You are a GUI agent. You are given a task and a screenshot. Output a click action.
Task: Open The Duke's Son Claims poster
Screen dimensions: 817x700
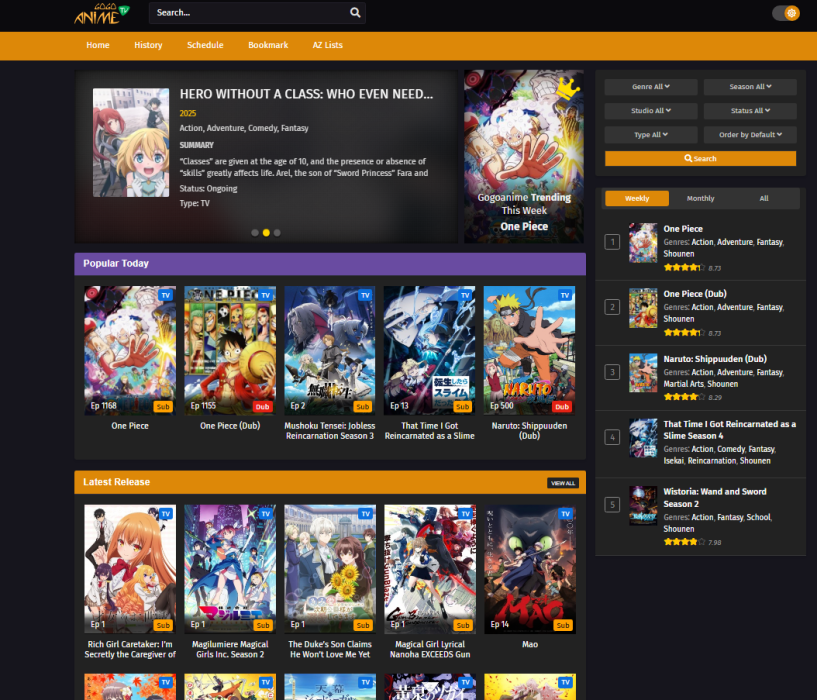pyautogui.click(x=330, y=569)
